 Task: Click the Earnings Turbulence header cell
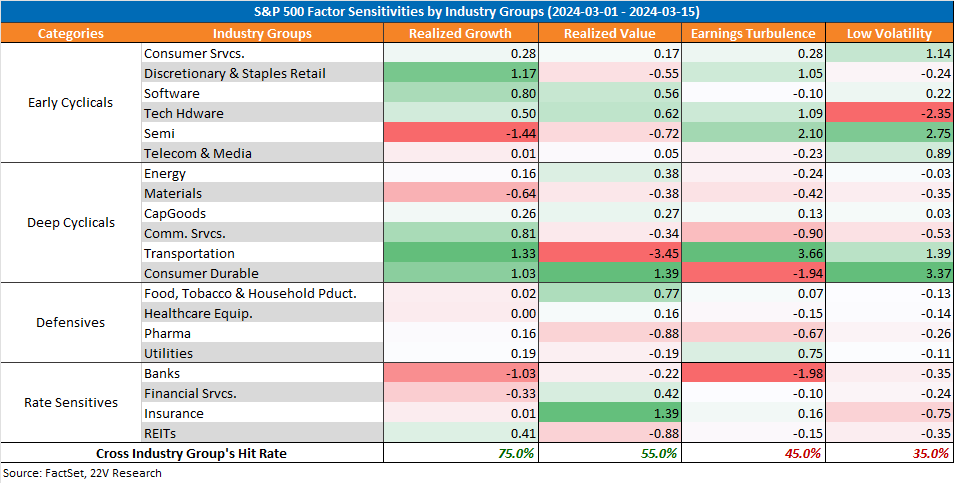pyautogui.click(x=753, y=33)
